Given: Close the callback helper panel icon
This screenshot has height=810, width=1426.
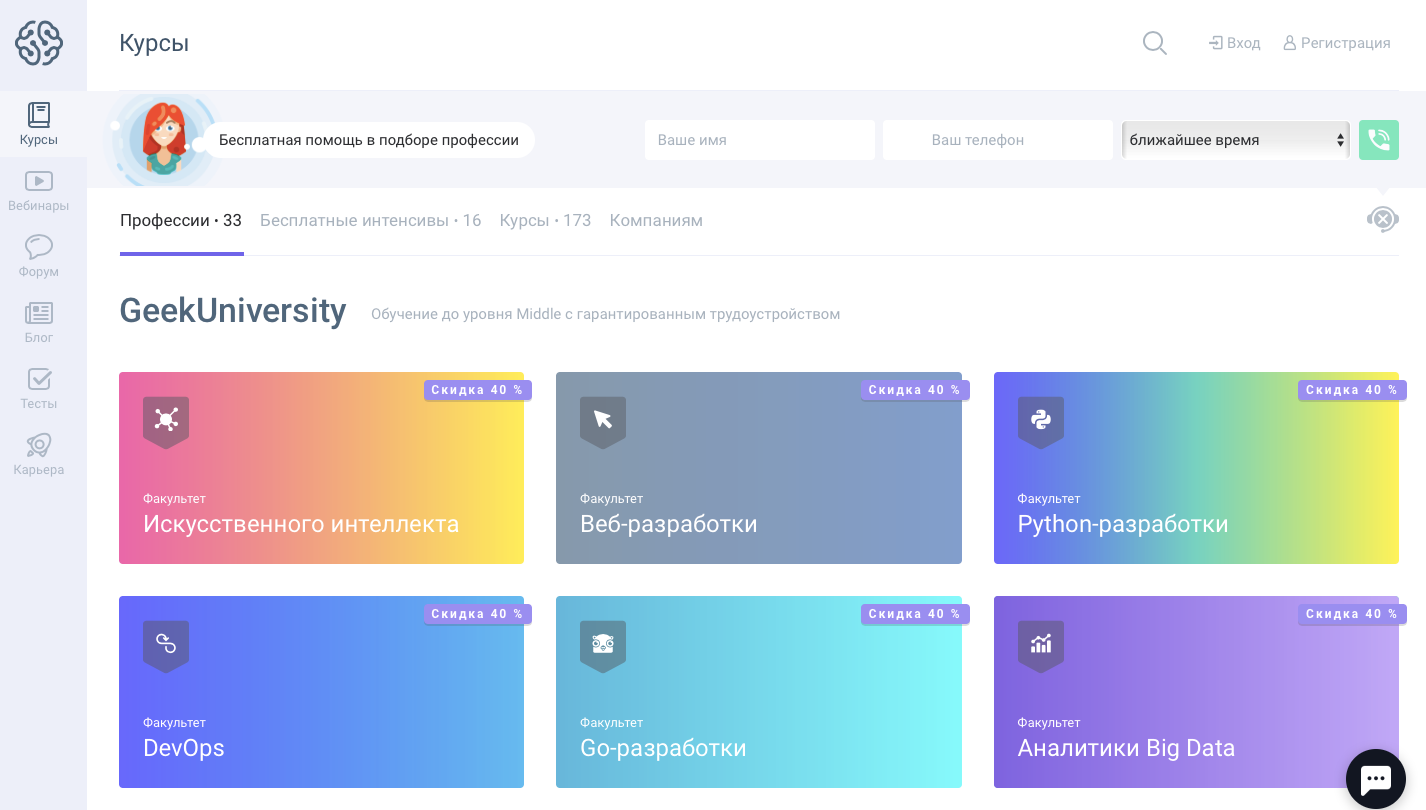Looking at the screenshot, I should tap(1383, 219).
